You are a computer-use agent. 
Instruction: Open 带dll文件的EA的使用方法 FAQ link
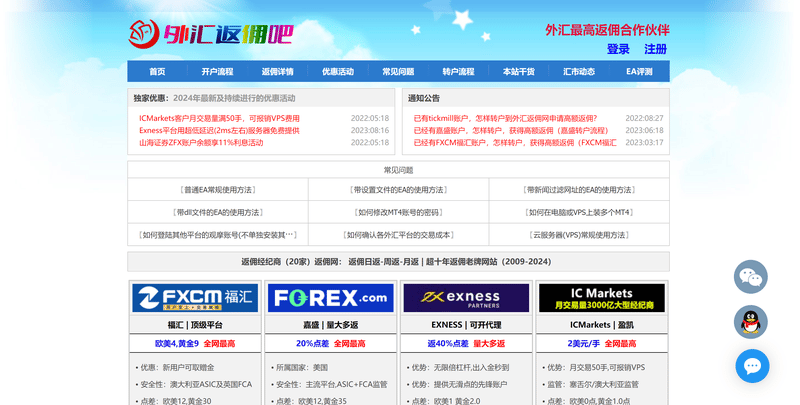(218, 212)
